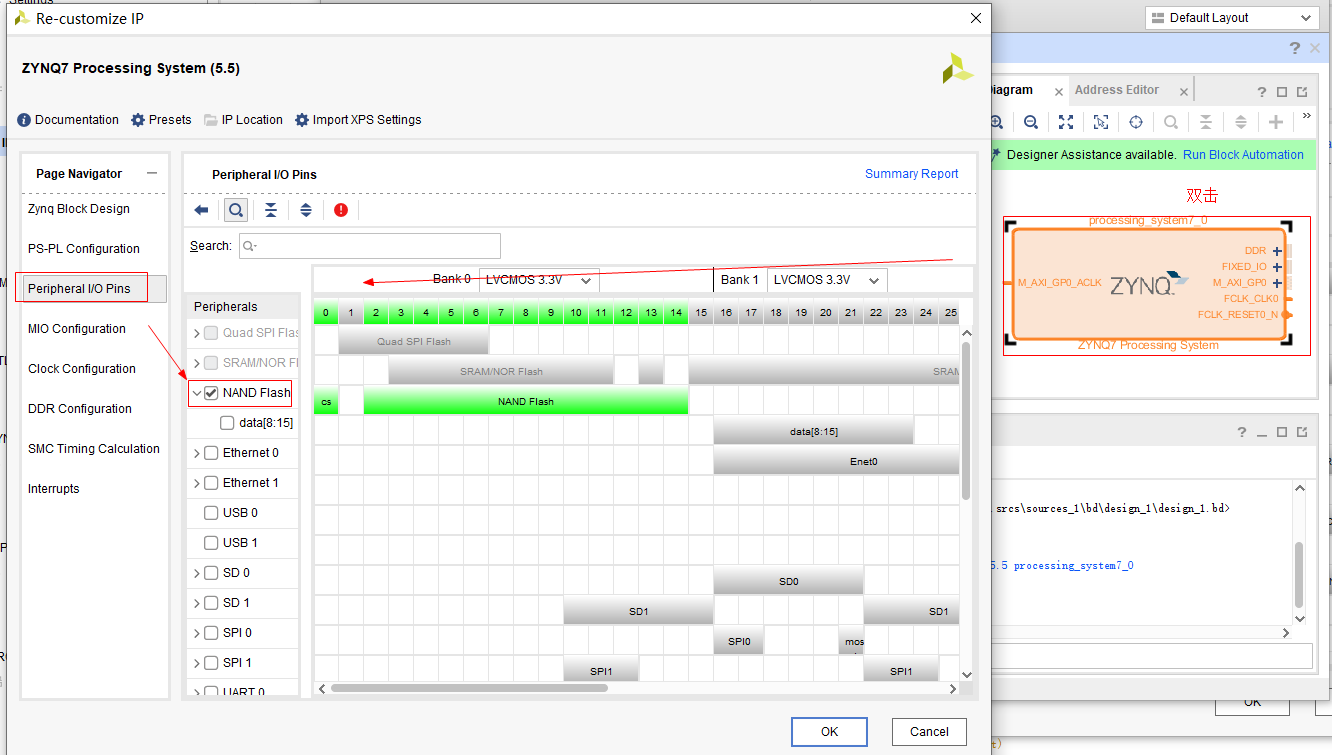Open Documentation info icon link
1332x755 pixels.
click(x=68, y=120)
